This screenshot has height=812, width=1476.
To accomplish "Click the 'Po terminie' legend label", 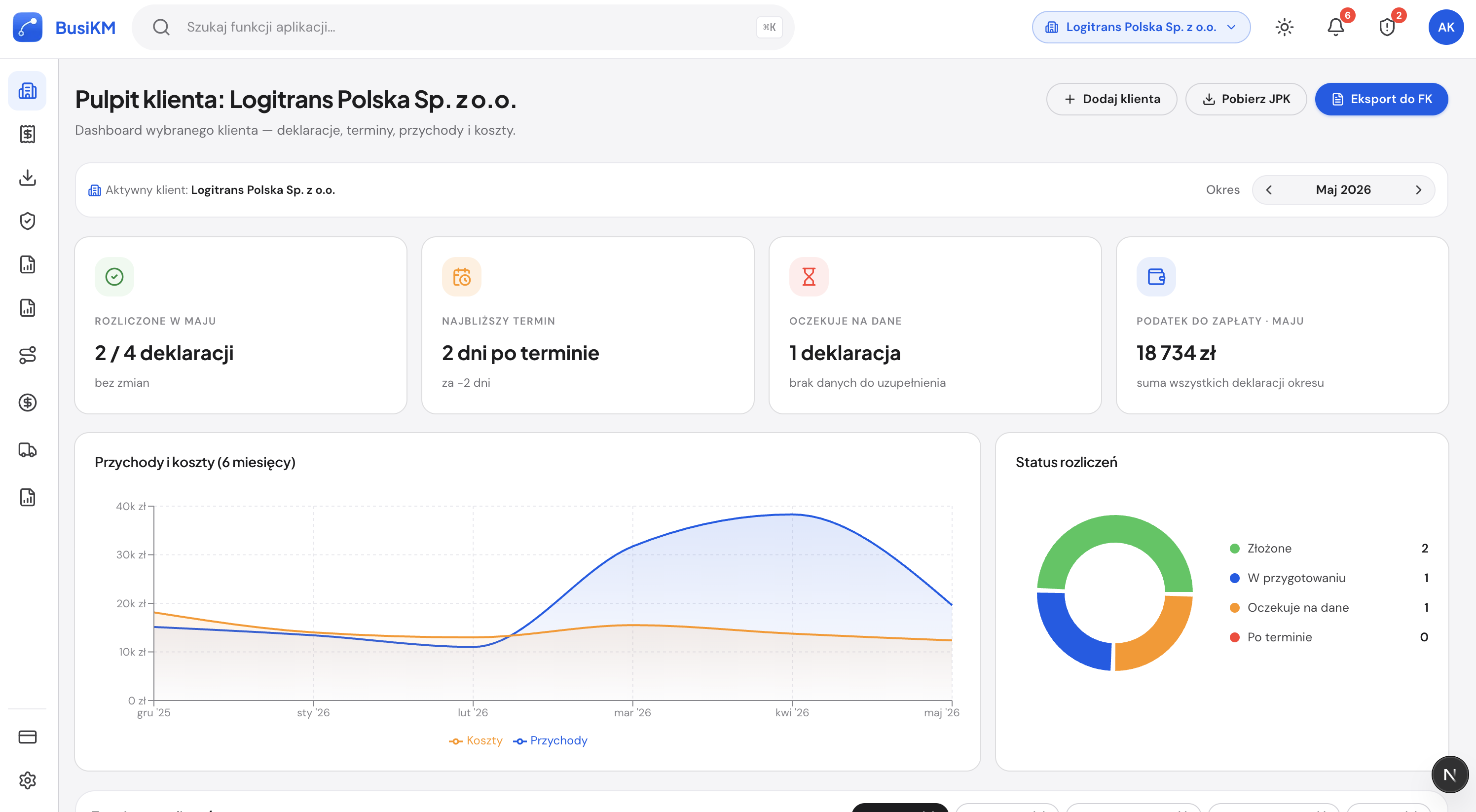I will [x=1280, y=637].
